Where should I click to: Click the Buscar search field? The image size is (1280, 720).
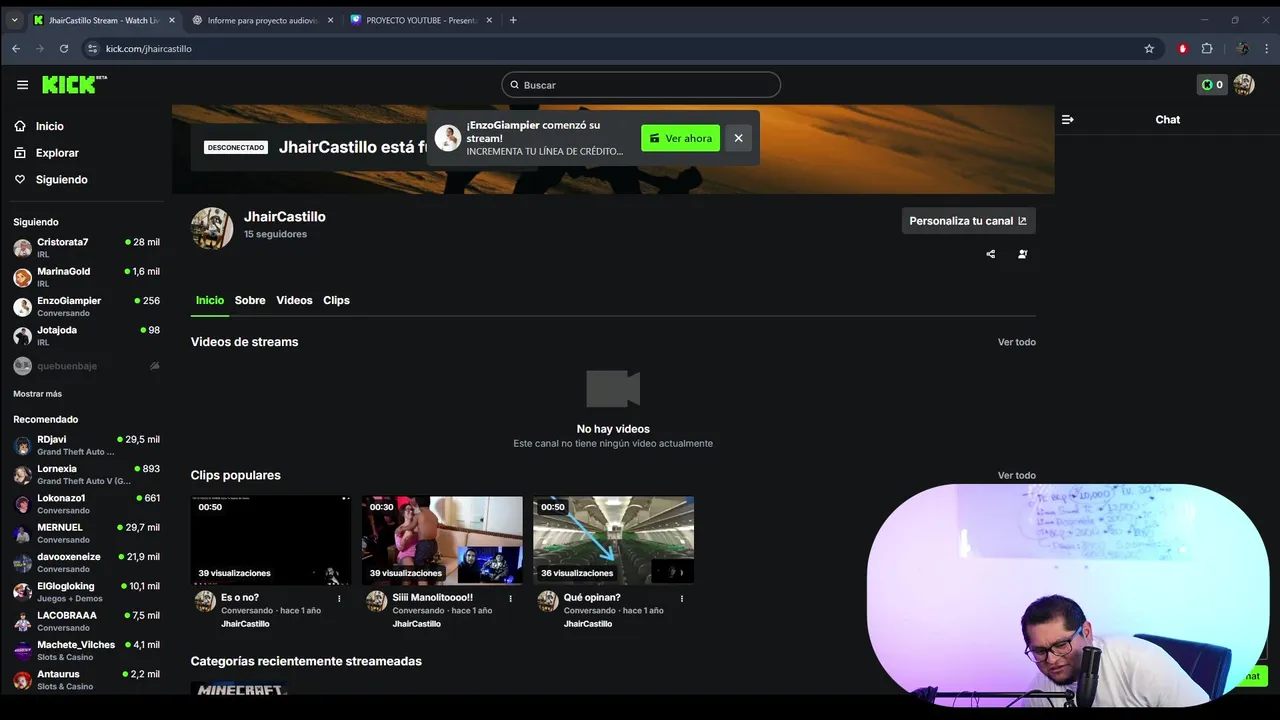(x=641, y=85)
